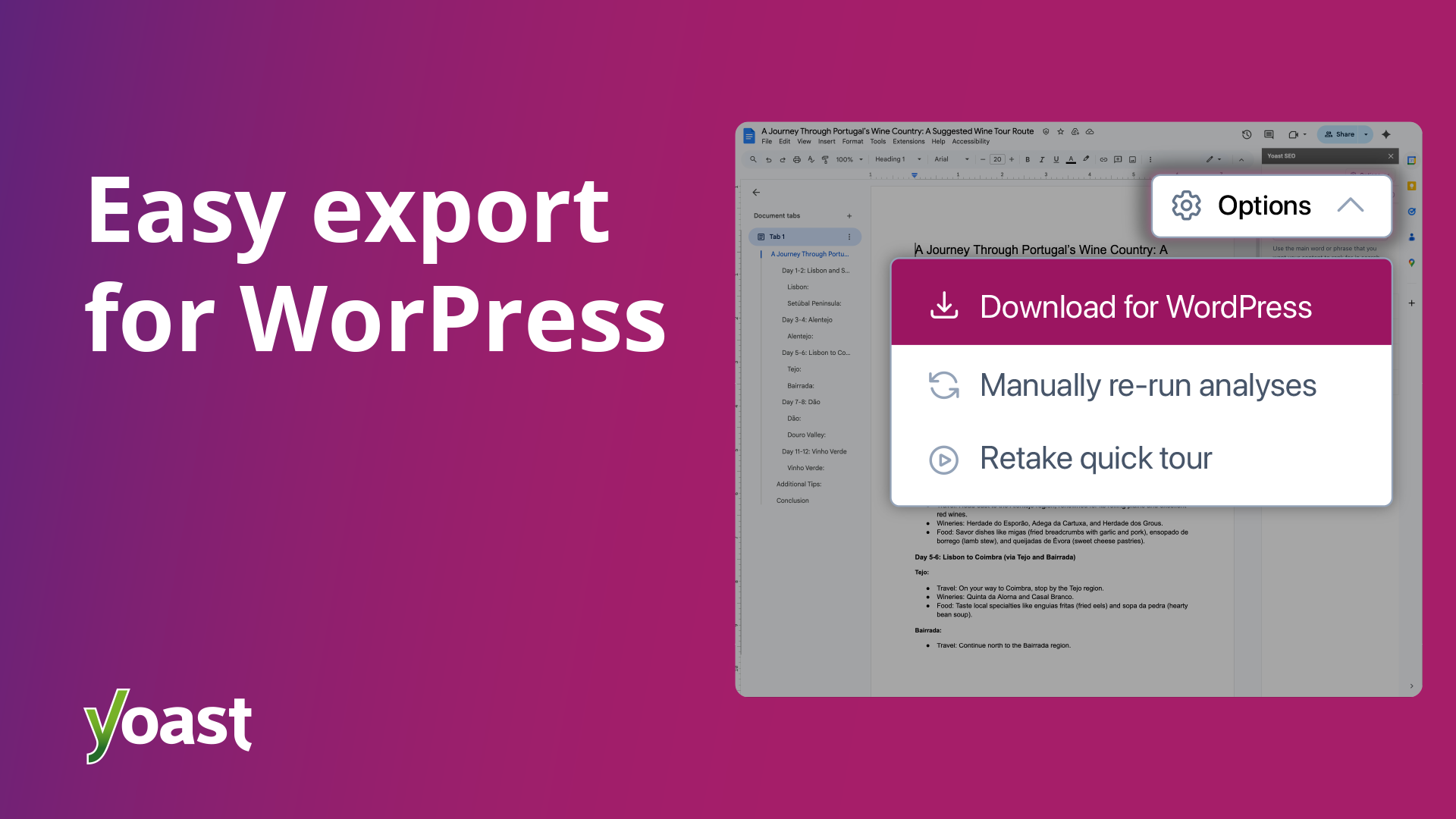The height and width of the screenshot is (819, 1456).
Task: Choose the text color swatch
Action: tap(1071, 159)
